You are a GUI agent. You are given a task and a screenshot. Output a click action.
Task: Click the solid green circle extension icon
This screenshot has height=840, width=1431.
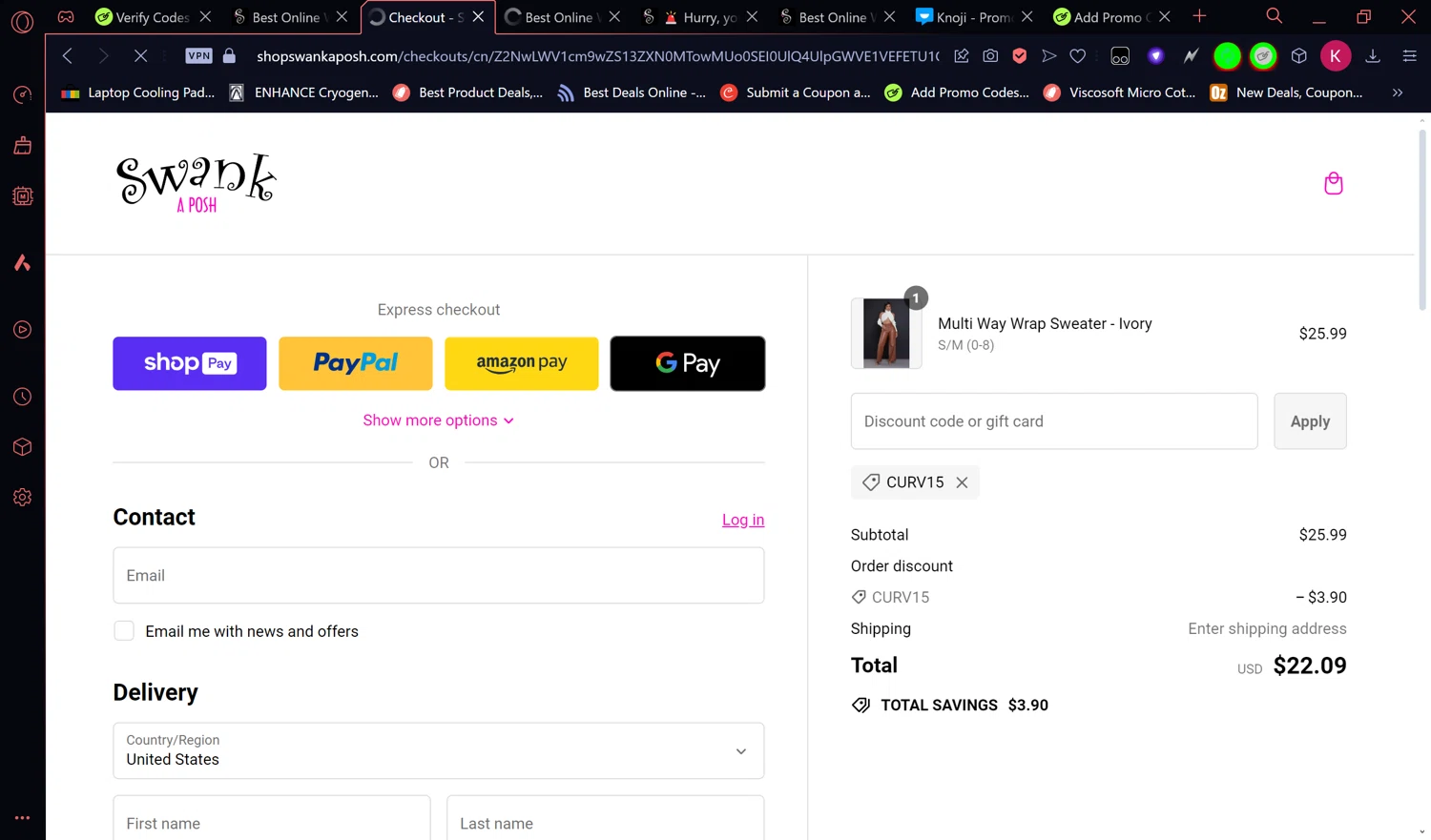tap(1227, 56)
